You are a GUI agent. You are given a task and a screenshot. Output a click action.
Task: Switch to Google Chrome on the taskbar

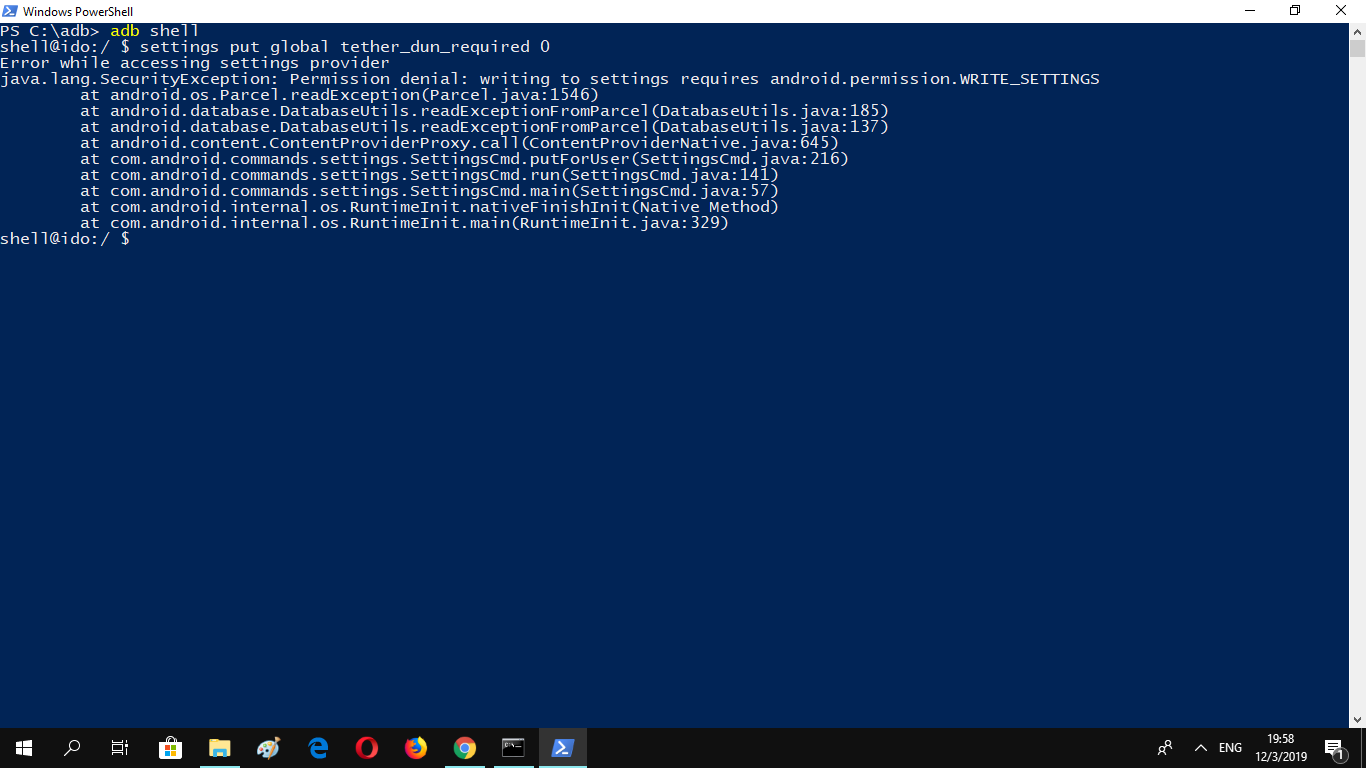[465, 748]
